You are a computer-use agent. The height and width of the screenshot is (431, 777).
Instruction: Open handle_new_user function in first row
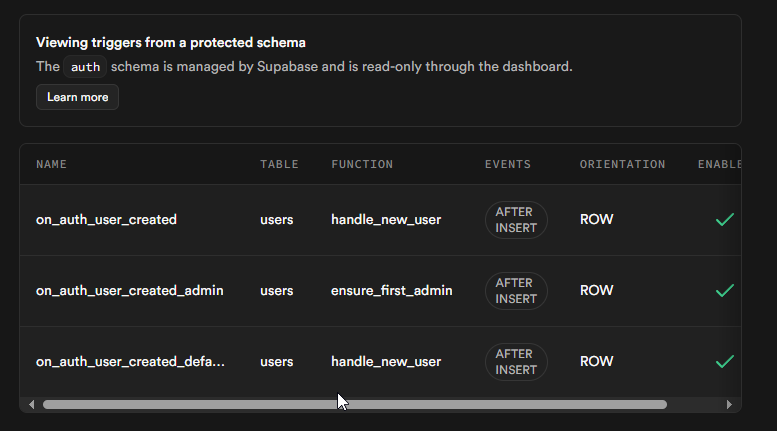tap(385, 220)
